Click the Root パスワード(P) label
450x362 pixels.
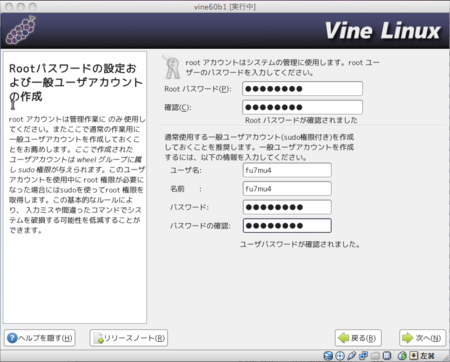coord(198,89)
